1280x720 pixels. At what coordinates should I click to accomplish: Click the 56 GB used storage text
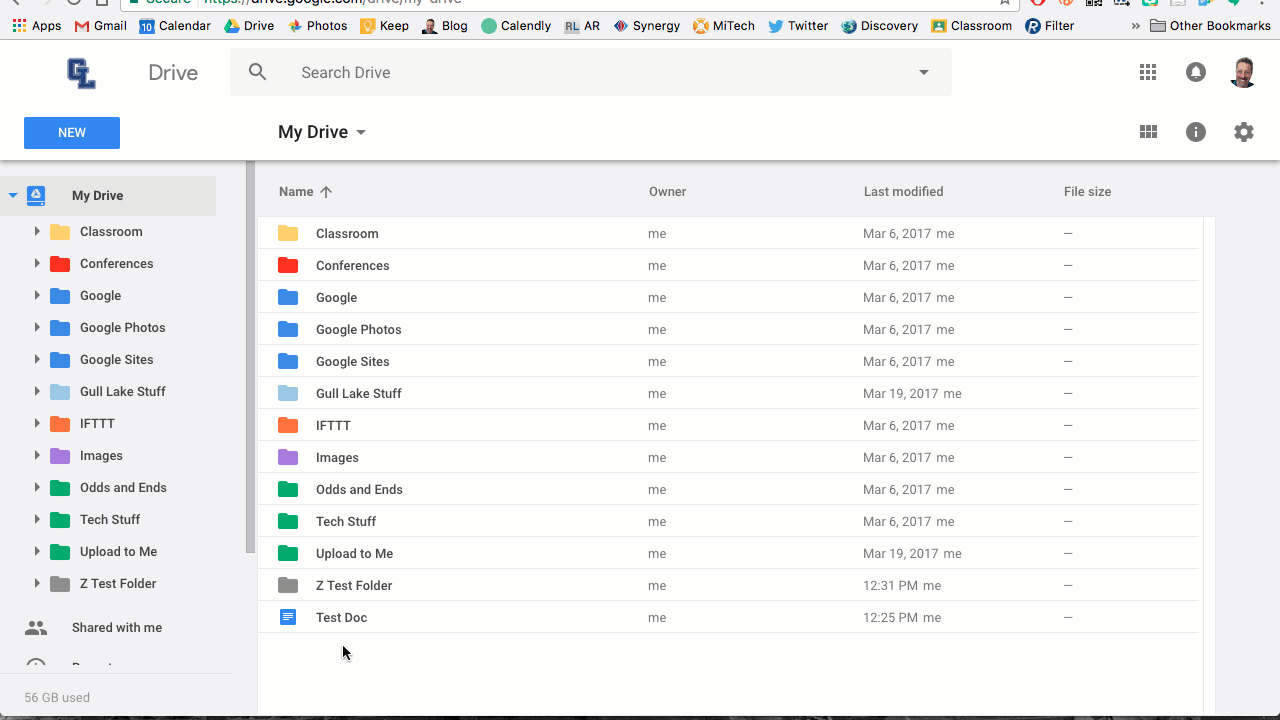57,698
